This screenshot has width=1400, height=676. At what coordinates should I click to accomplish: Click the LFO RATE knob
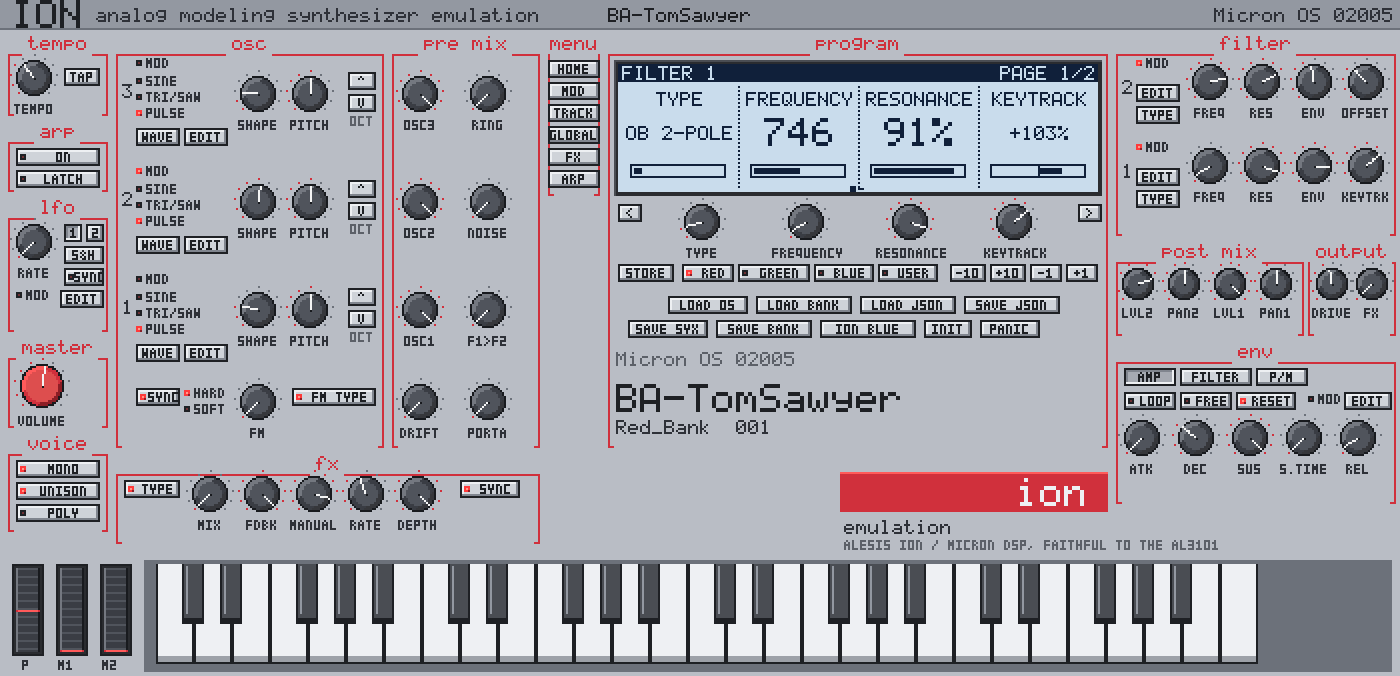point(34,242)
